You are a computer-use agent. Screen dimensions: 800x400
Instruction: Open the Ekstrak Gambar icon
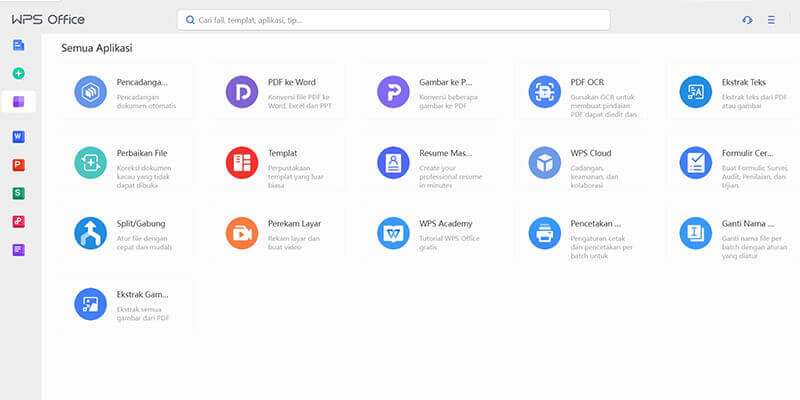pos(90,304)
